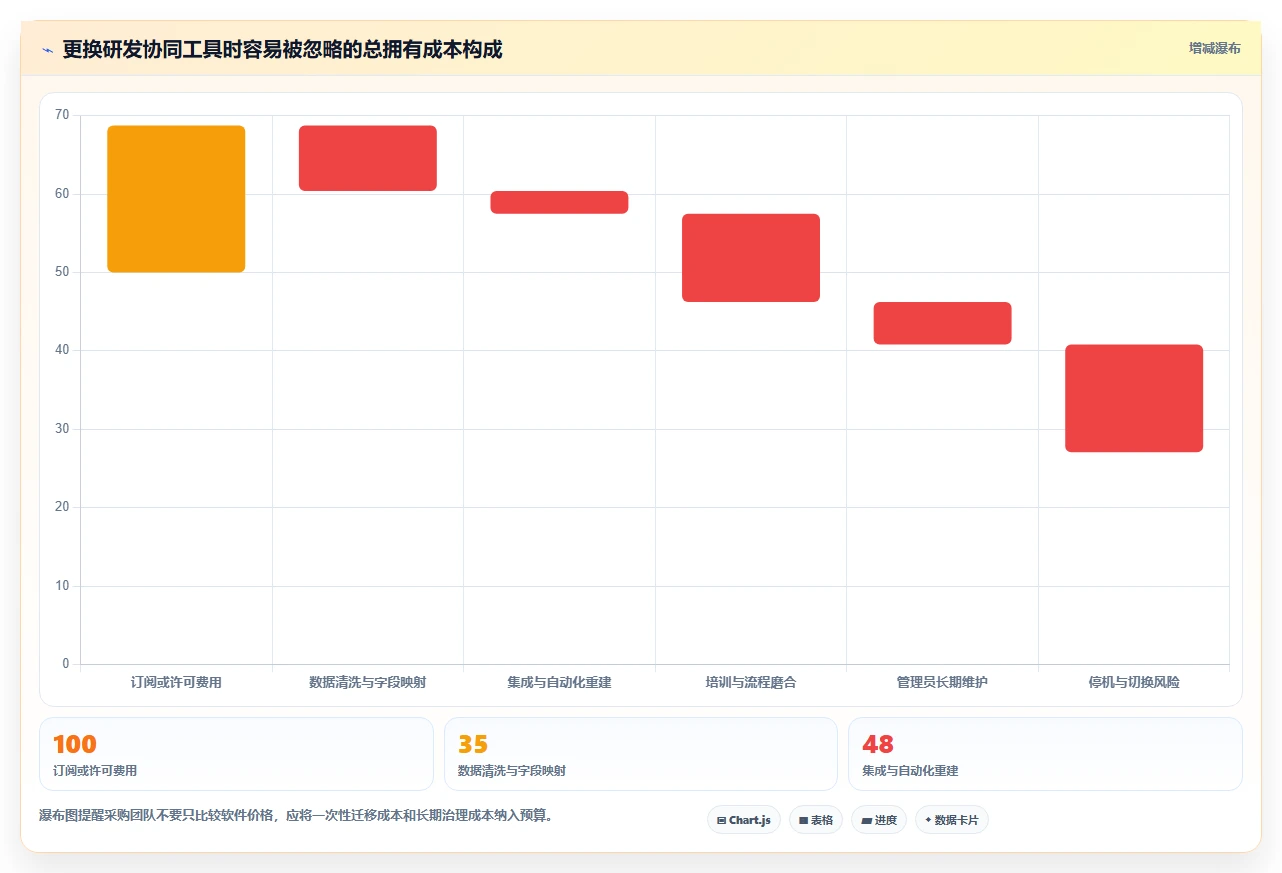
Task: Select the red 管理员长期维护 bar
Action: click(942, 323)
